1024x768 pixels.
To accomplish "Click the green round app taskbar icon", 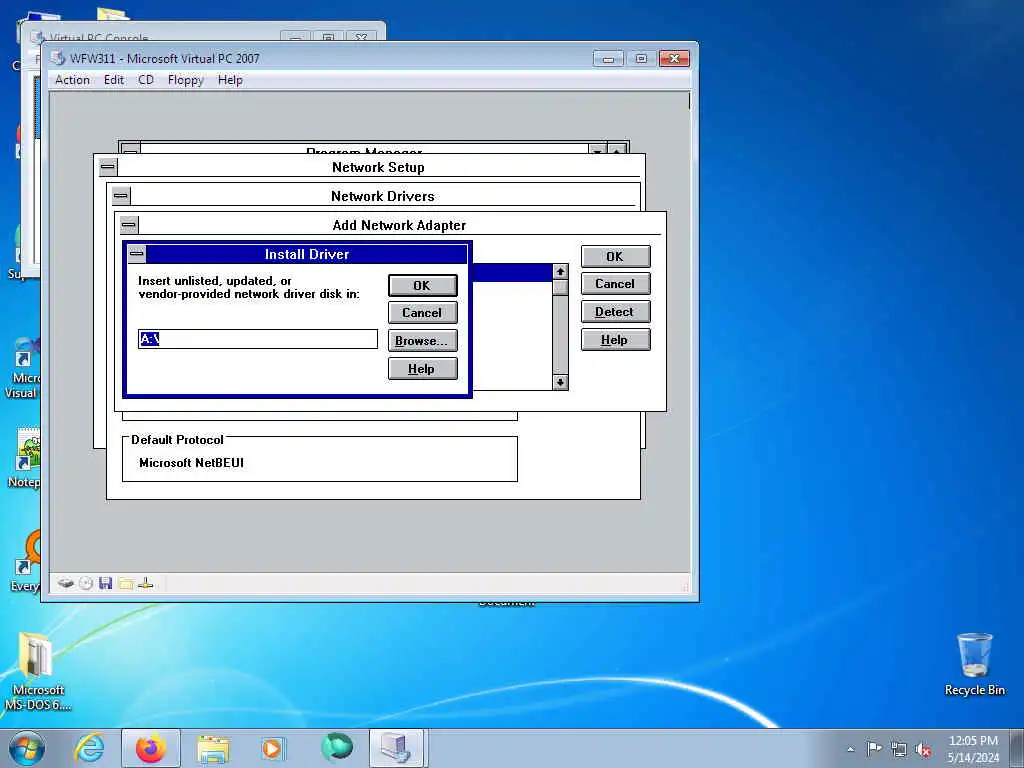I will coord(336,748).
